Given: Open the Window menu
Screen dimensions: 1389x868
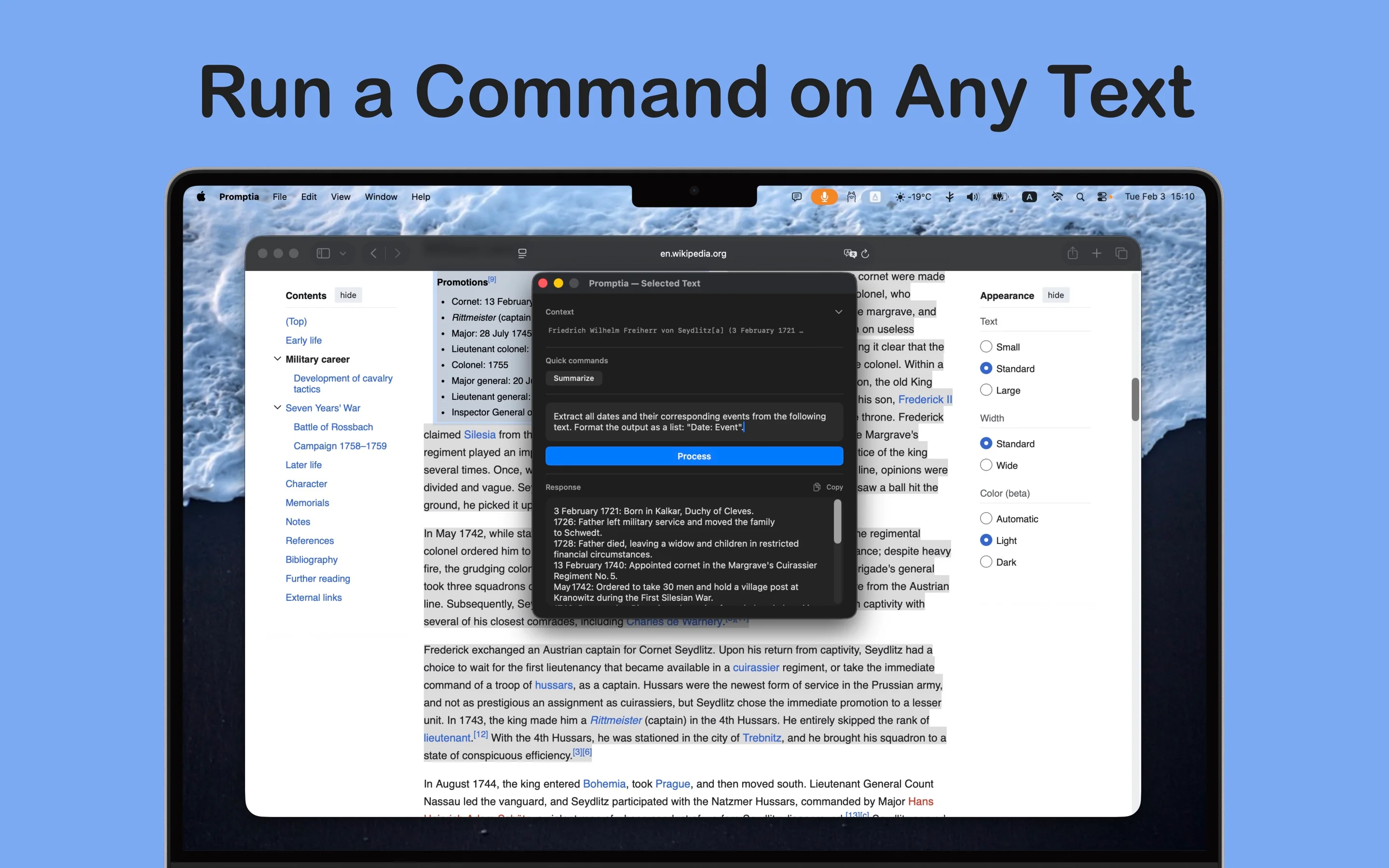Looking at the screenshot, I should [x=381, y=197].
